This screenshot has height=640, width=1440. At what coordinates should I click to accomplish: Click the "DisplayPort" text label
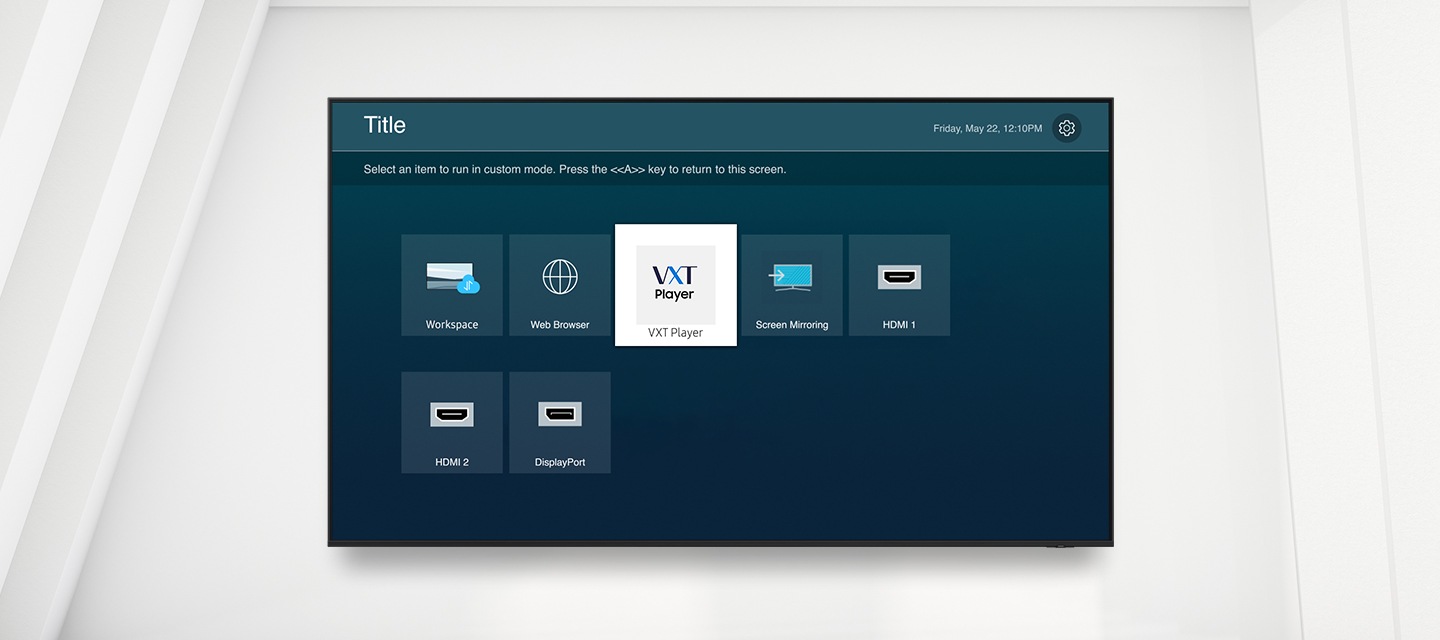point(560,463)
